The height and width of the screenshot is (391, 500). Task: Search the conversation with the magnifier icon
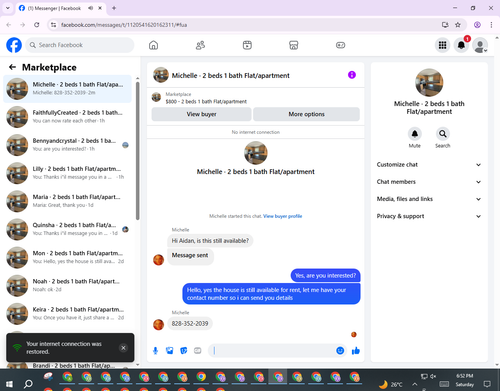(443, 134)
